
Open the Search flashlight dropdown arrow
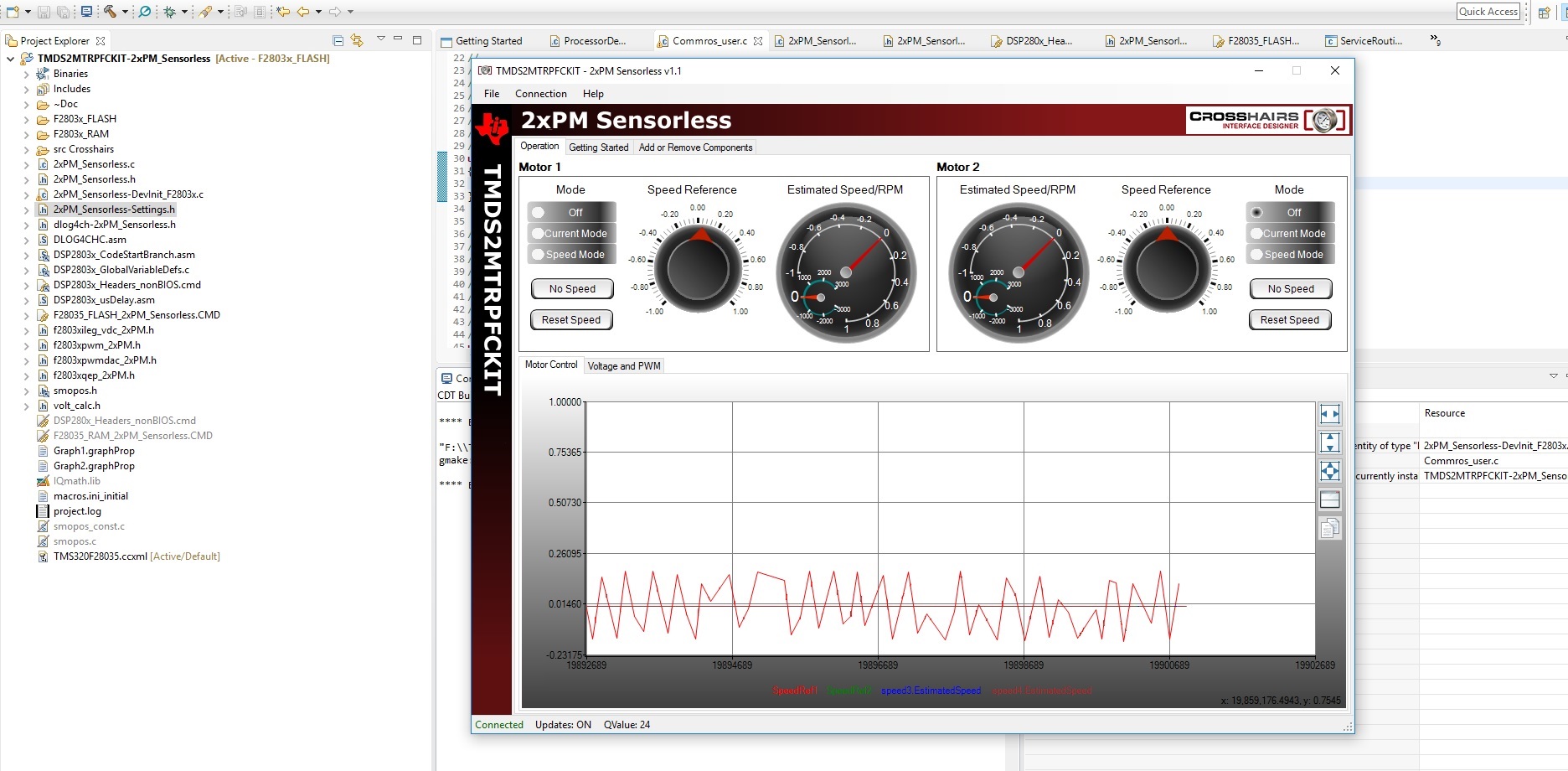point(220,12)
